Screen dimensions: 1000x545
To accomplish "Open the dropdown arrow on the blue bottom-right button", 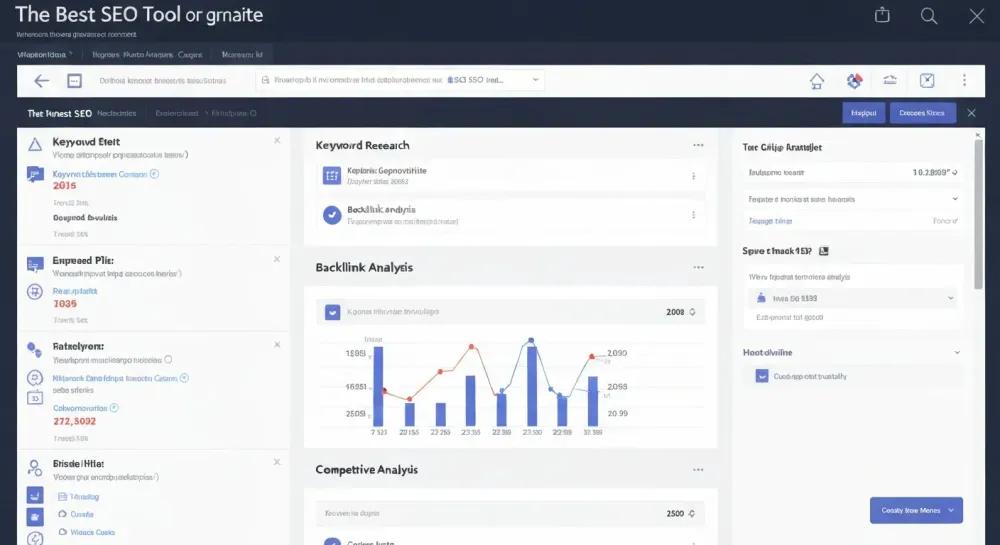I will [x=951, y=511].
